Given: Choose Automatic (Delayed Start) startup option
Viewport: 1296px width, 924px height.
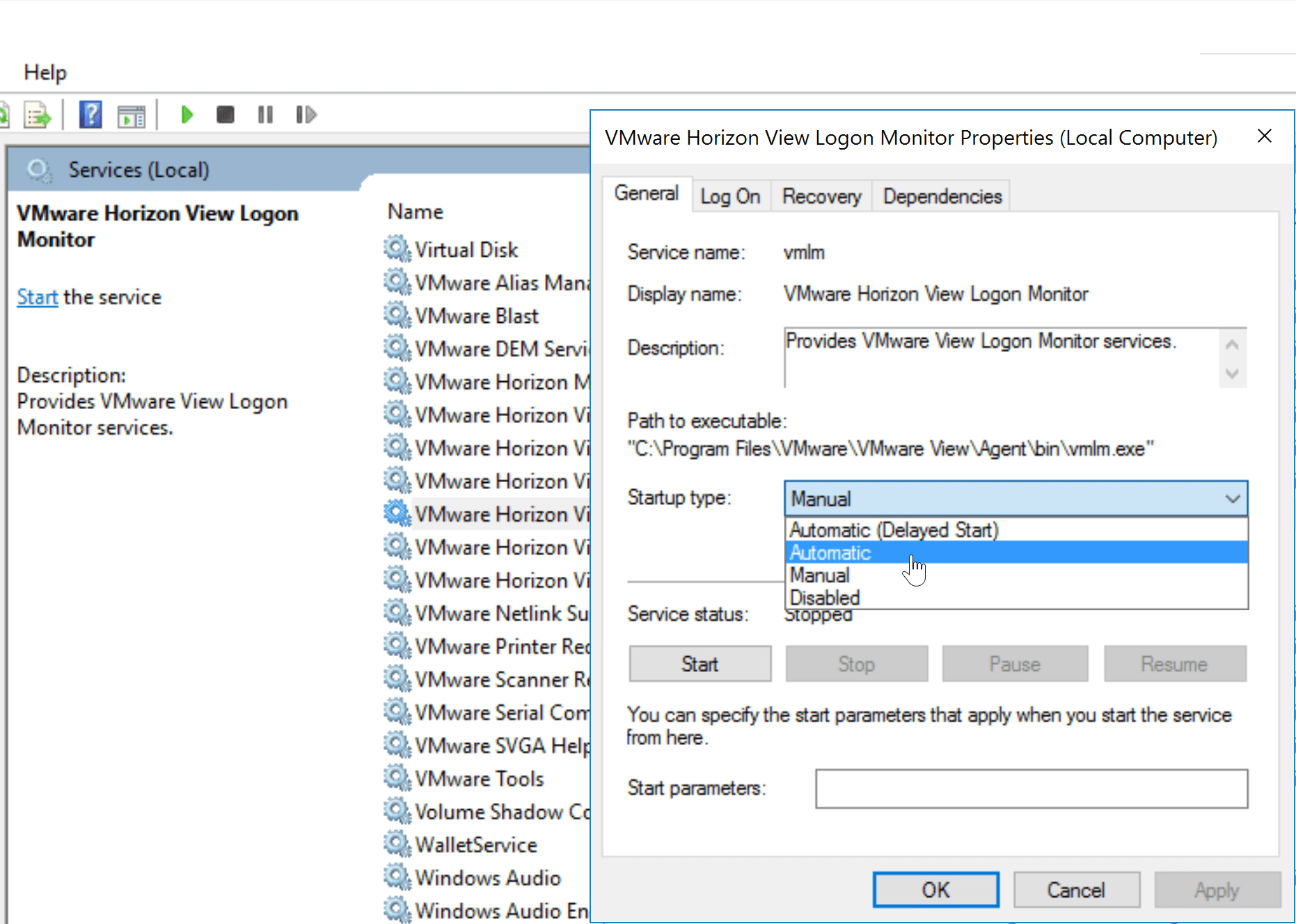Looking at the screenshot, I should click(1016, 530).
